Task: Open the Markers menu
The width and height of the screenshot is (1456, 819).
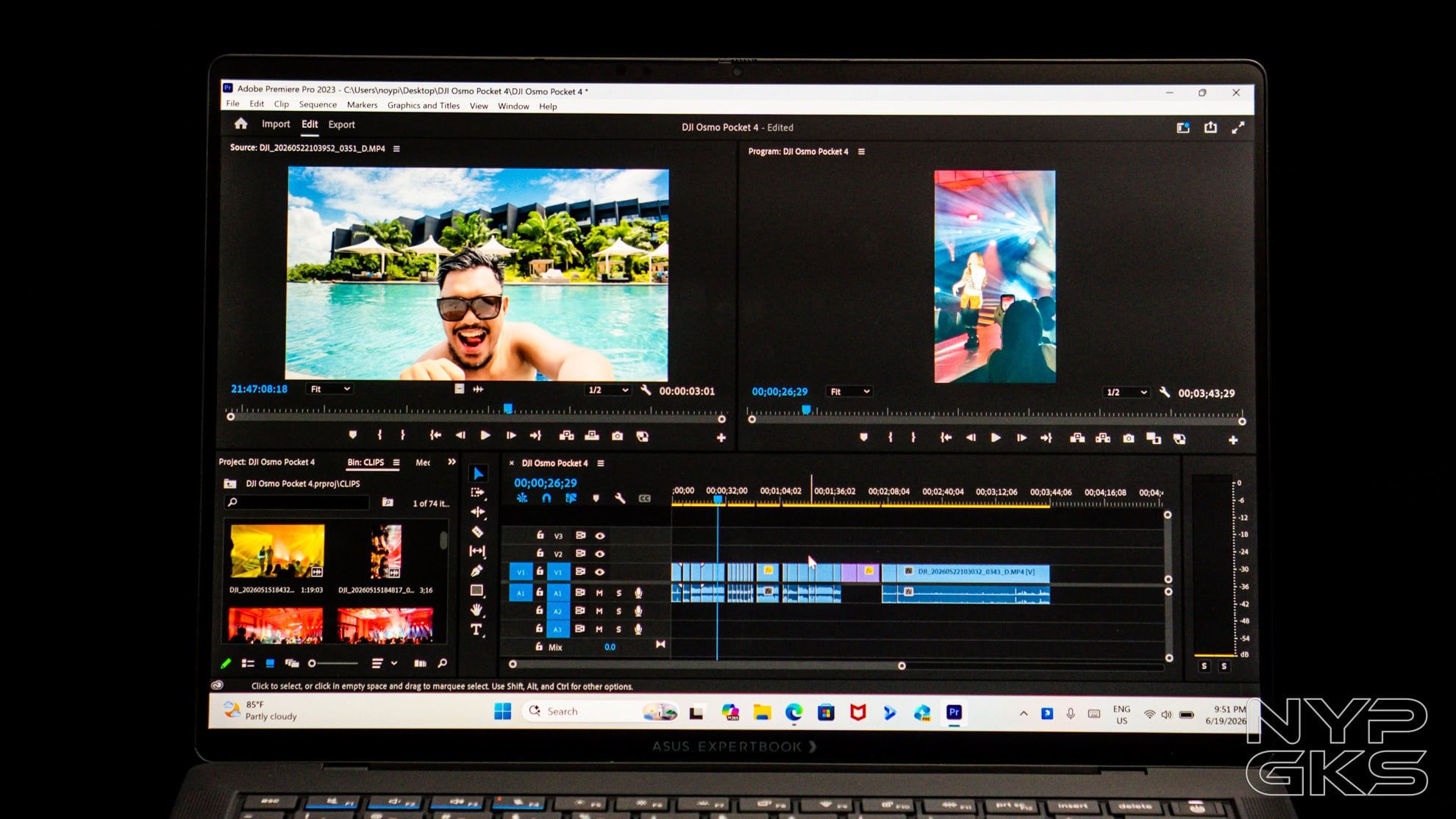Action: coord(362,105)
